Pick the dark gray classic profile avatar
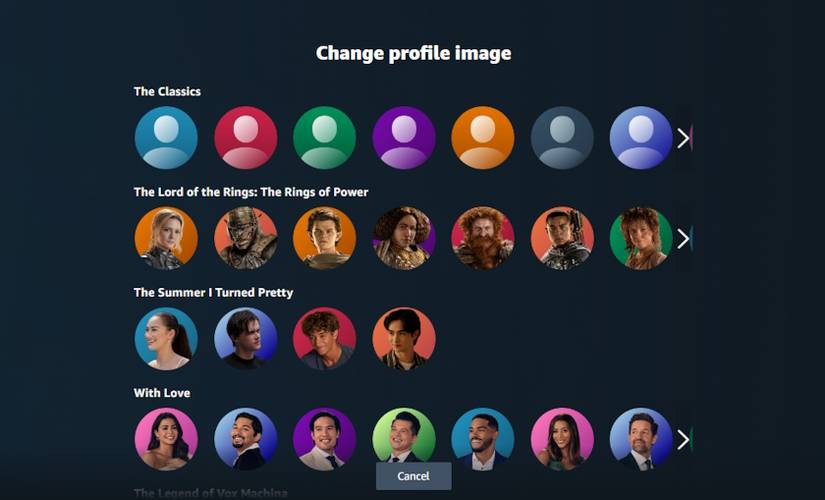Viewport: 825px width, 500px height. [x=562, y=138]
